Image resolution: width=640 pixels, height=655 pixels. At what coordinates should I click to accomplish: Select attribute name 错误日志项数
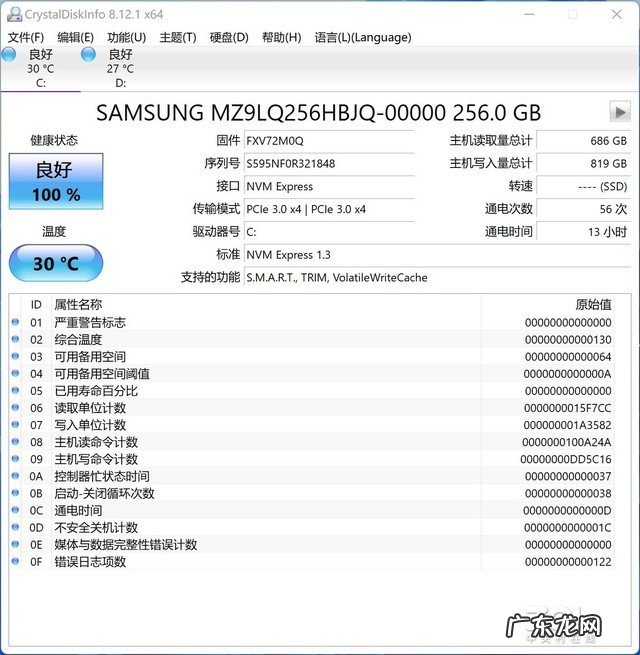(90, 562)
